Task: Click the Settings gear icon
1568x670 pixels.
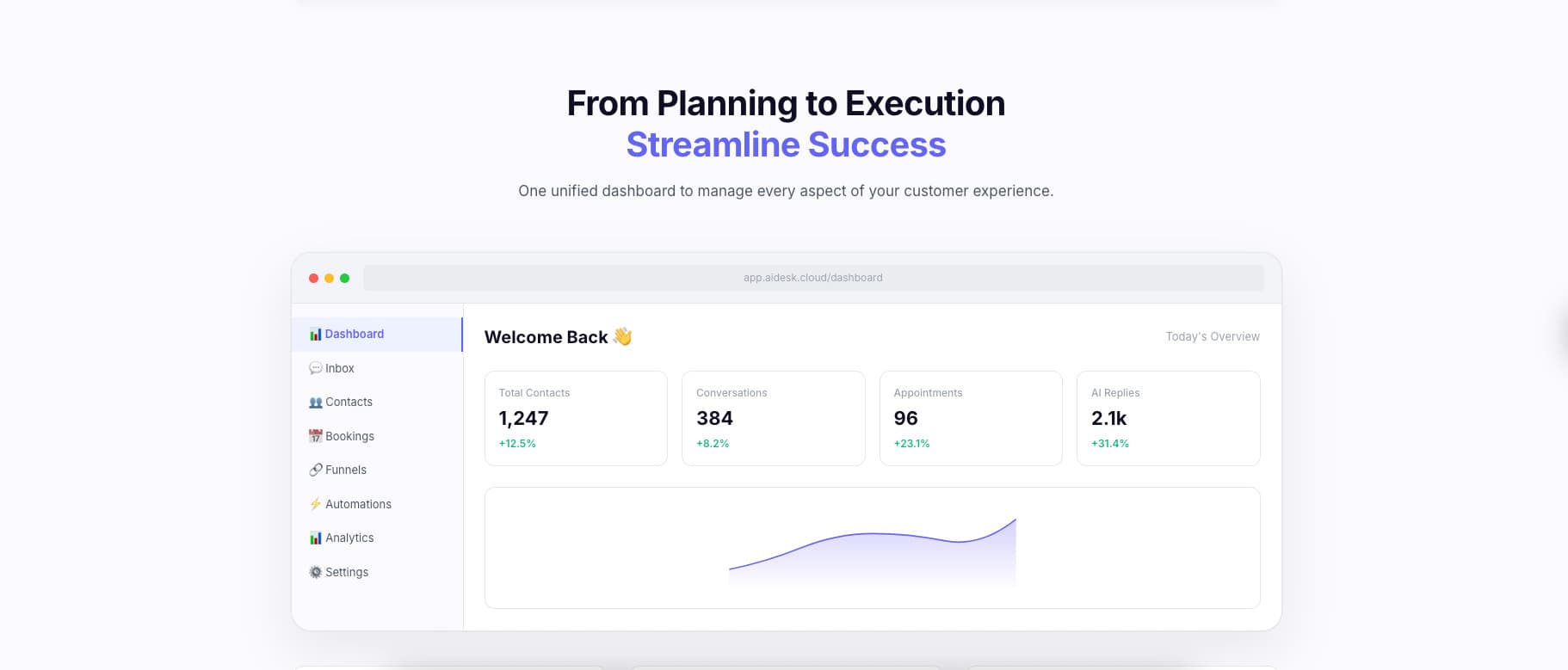Action: 315,572
